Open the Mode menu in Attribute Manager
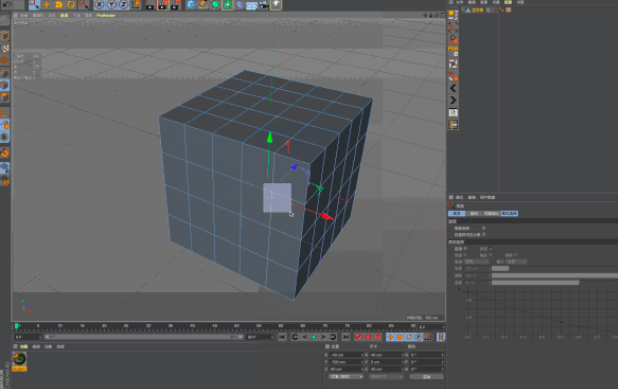This screenshot has height=389, width=618. point(459,197)
